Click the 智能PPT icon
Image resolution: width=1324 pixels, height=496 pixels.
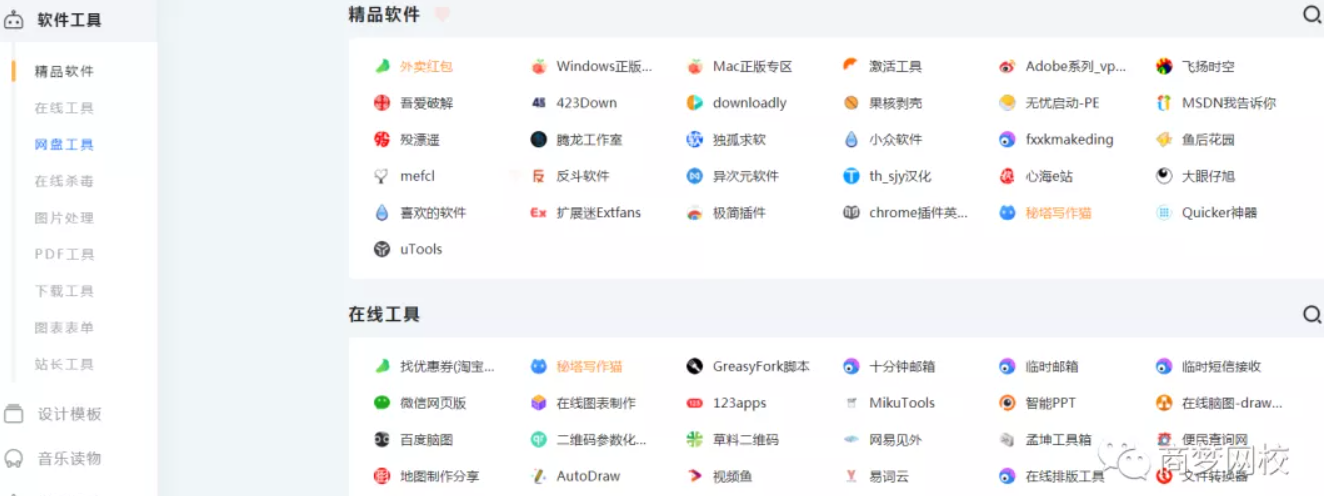pos(1007,403)
